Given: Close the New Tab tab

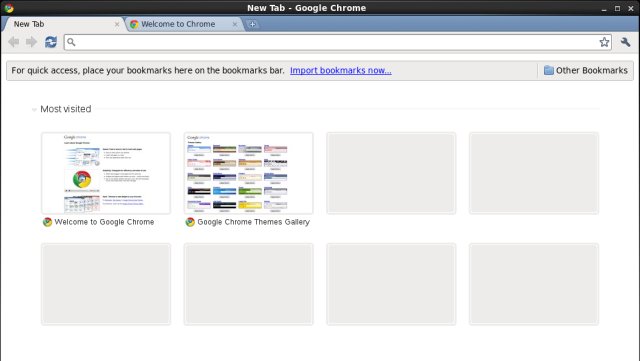Looking at the screenshot, I should click(117, 24).
